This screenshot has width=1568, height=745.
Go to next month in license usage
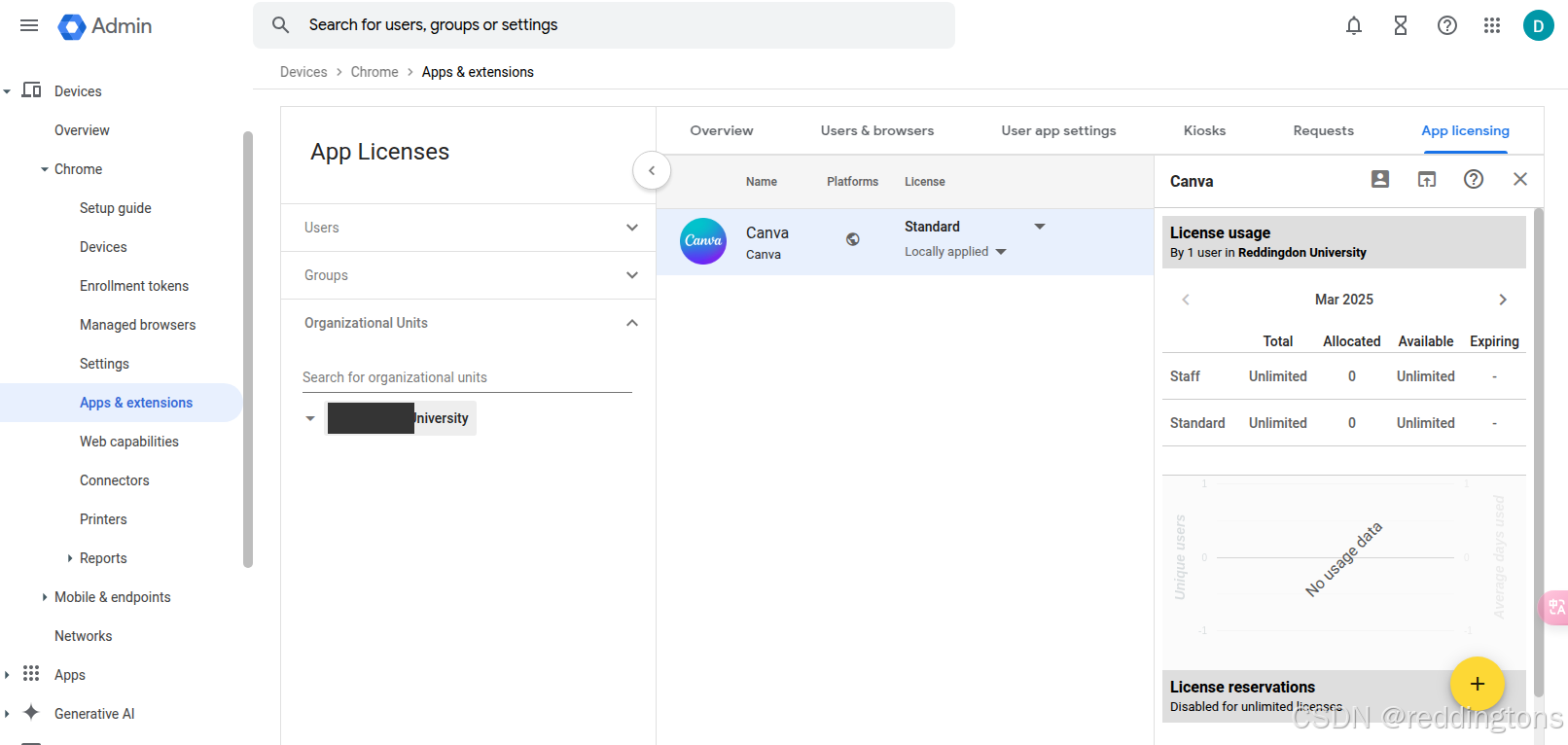pyautogui.click(x=1503, y=300)
